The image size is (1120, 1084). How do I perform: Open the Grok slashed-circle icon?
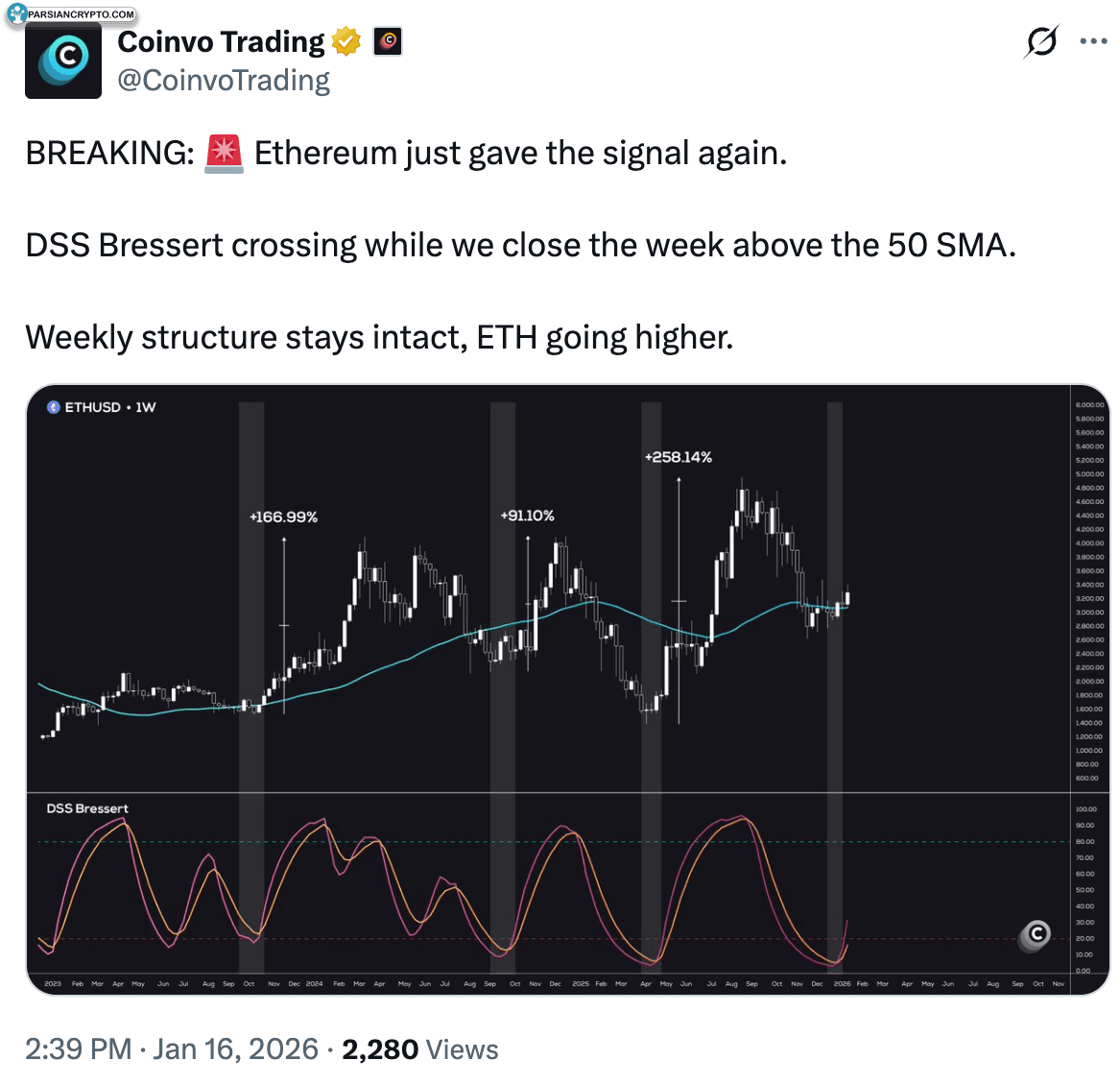1041,41
